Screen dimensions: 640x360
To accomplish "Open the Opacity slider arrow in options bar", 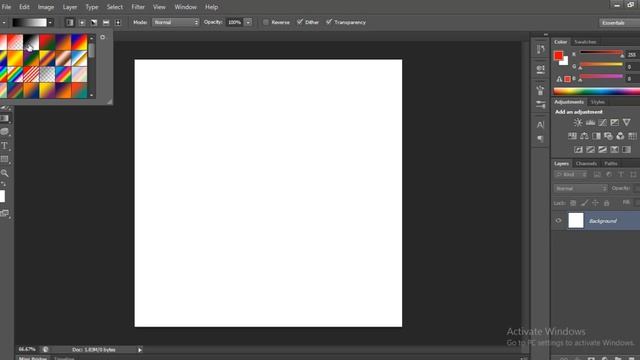I will coord(248,22).
